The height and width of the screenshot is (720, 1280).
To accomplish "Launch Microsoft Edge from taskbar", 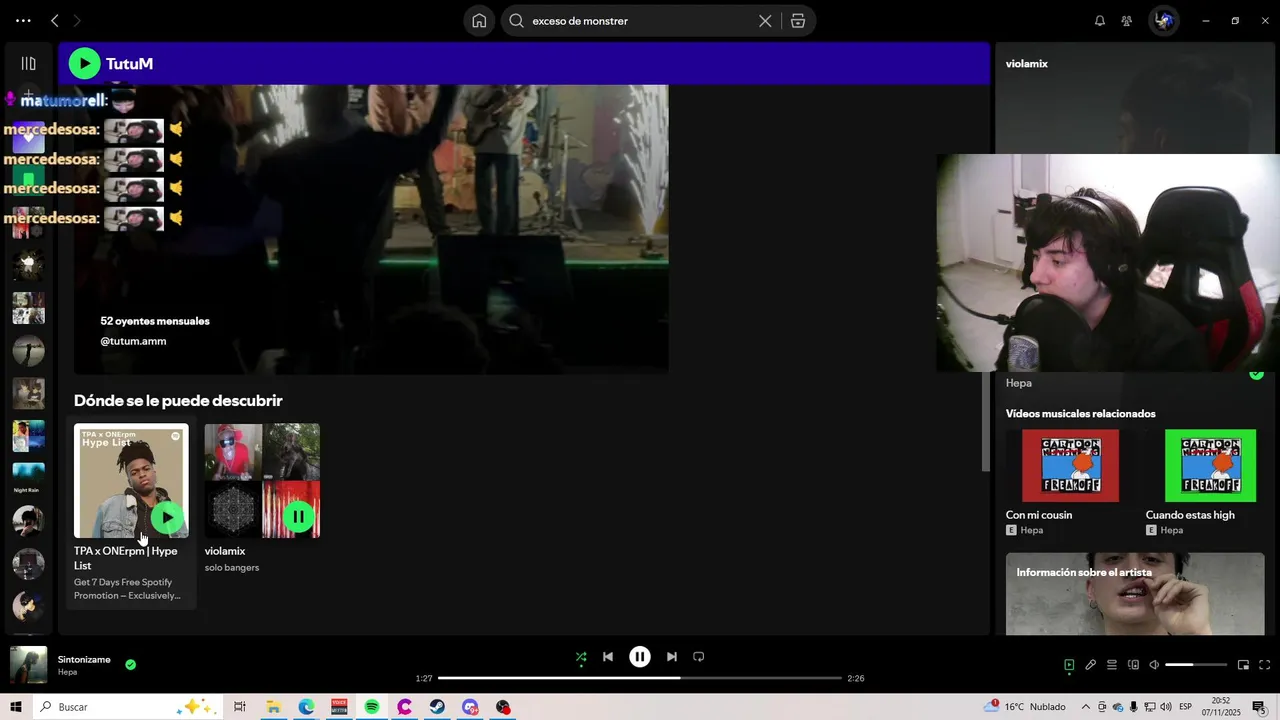I will tap(306, 707).
